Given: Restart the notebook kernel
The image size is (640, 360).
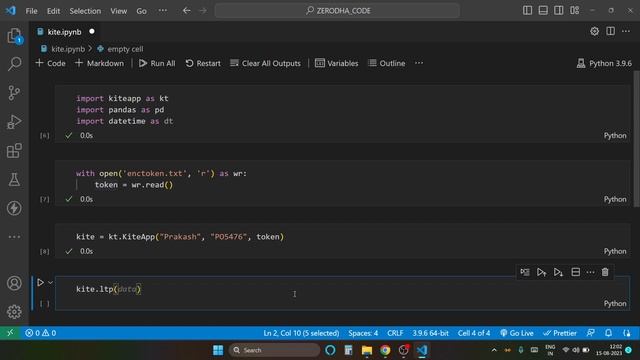Looking at the screenshot, I should coord(203,63).
